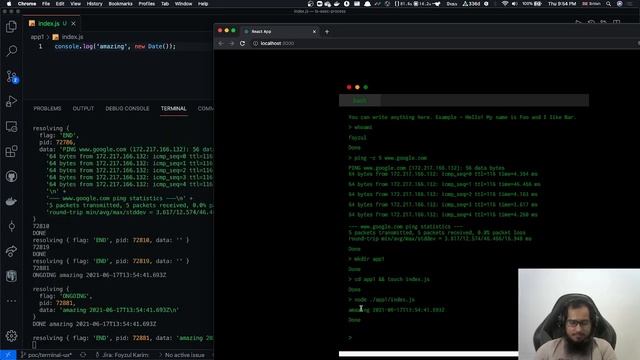This screenshot has width=640, height=360.
Task: Open the Explorer view in VS Code
Action: tap(11, 27)
